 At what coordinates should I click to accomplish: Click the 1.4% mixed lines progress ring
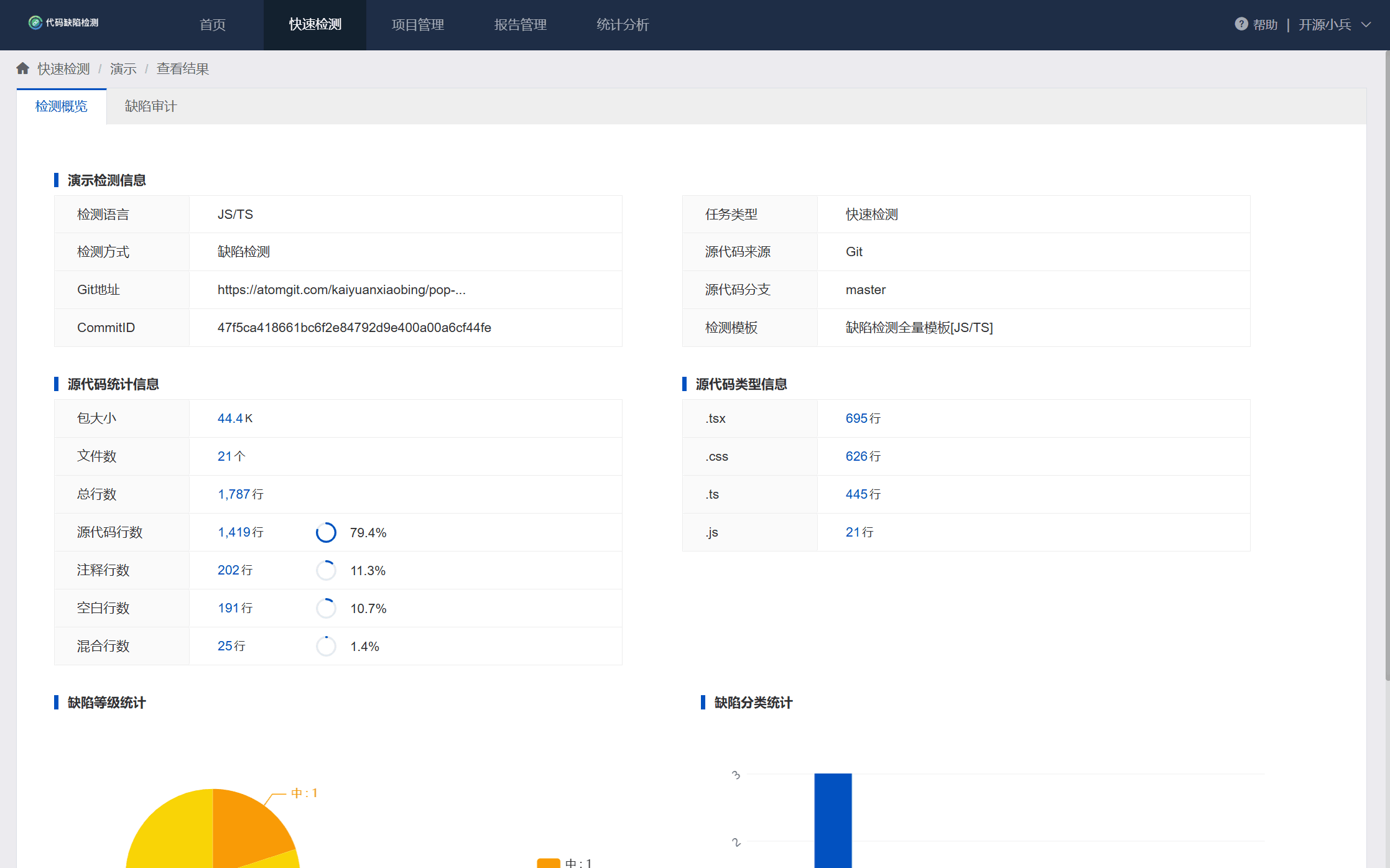tap(326, 646)
